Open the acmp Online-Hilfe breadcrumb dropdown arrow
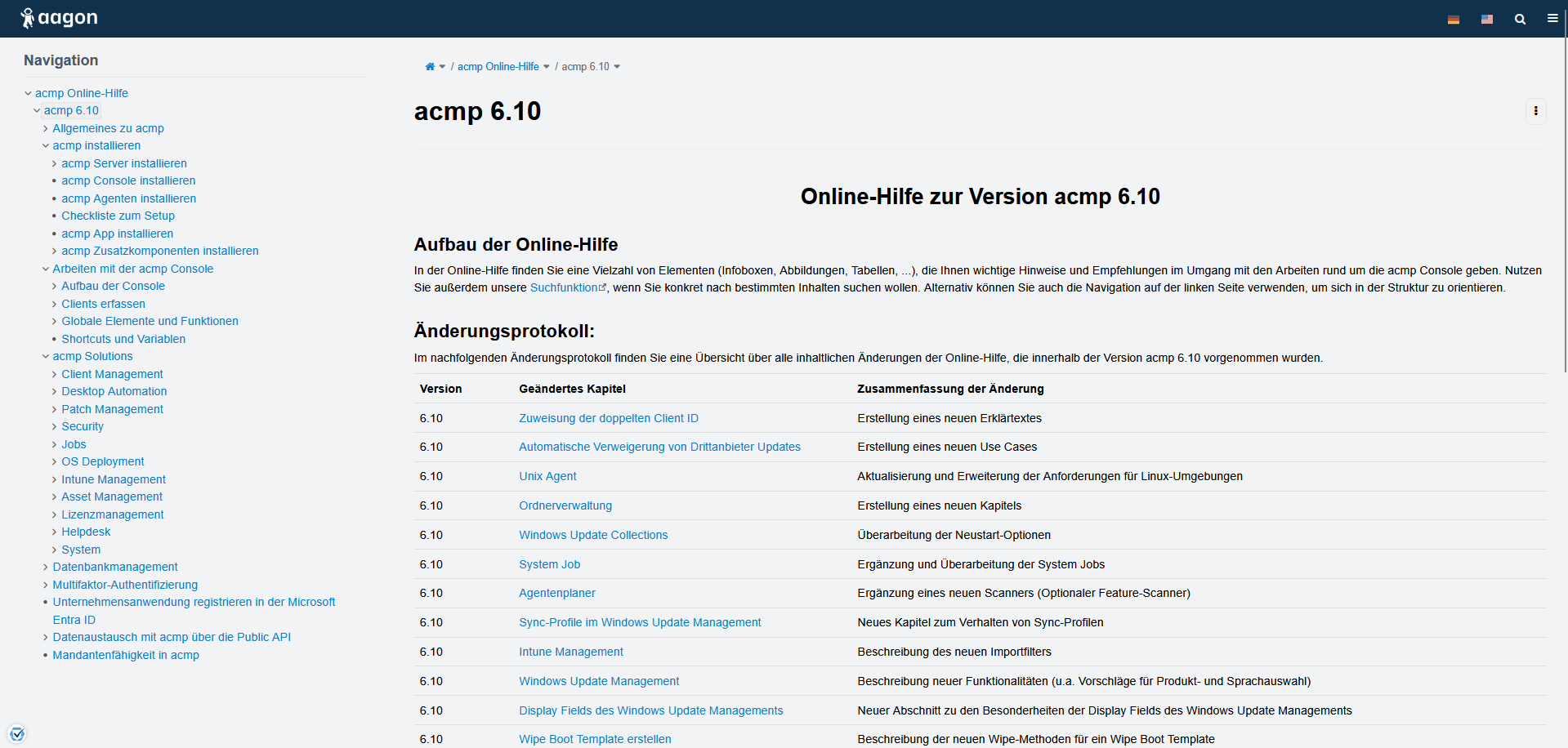The image size is (1568, 748). pos(547,67)
